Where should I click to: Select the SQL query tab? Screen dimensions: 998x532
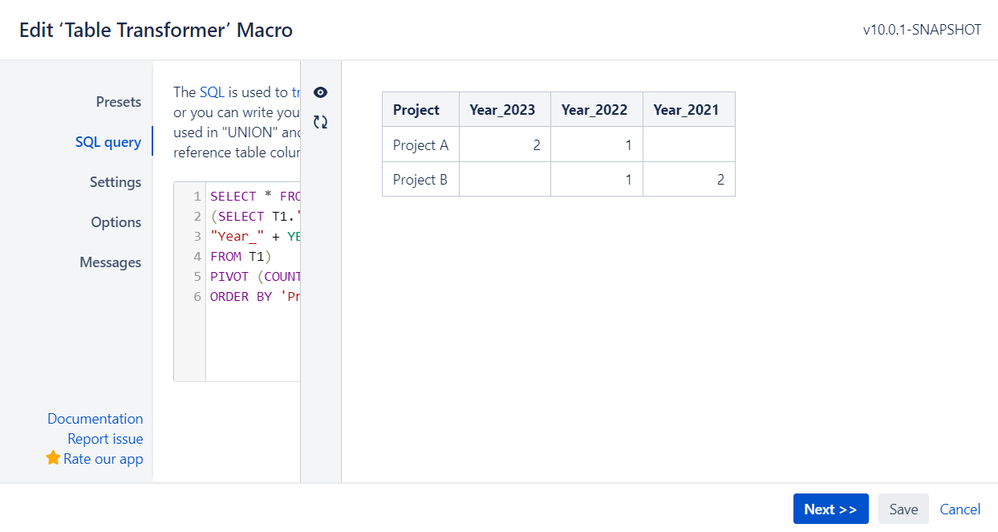coord(108,142)
